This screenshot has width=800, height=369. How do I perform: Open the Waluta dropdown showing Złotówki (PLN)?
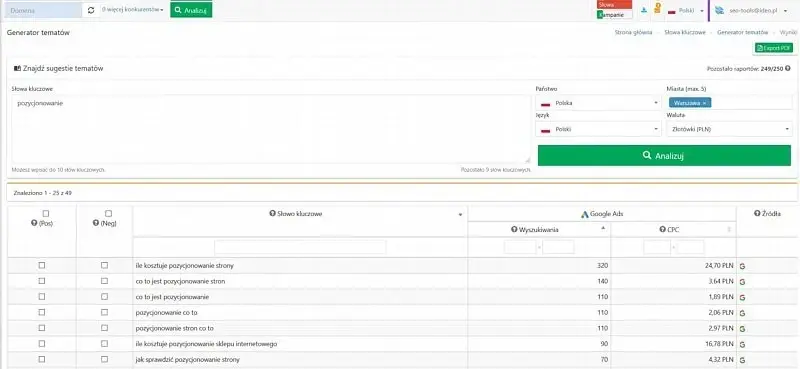pos(730,130)
